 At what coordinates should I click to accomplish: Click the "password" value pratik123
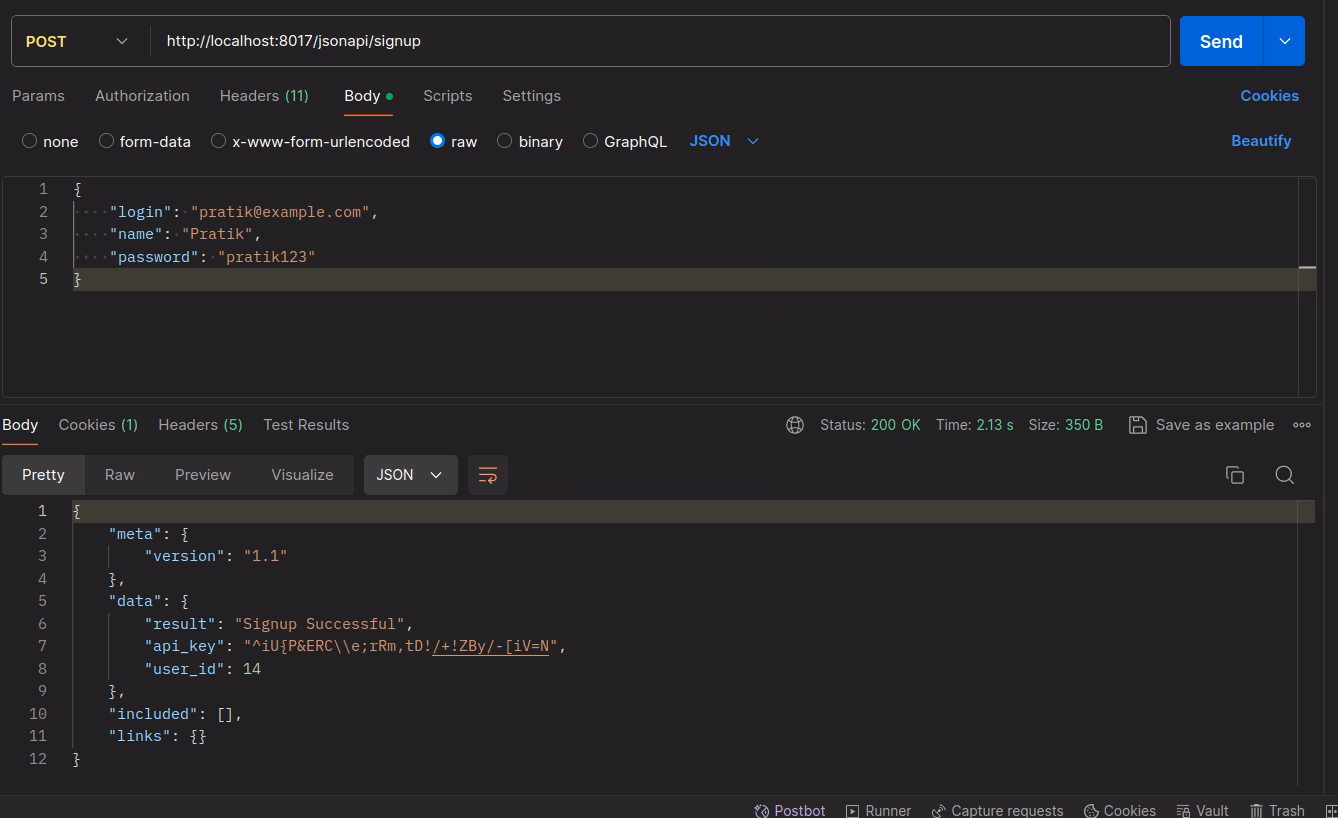coord(266,257)
